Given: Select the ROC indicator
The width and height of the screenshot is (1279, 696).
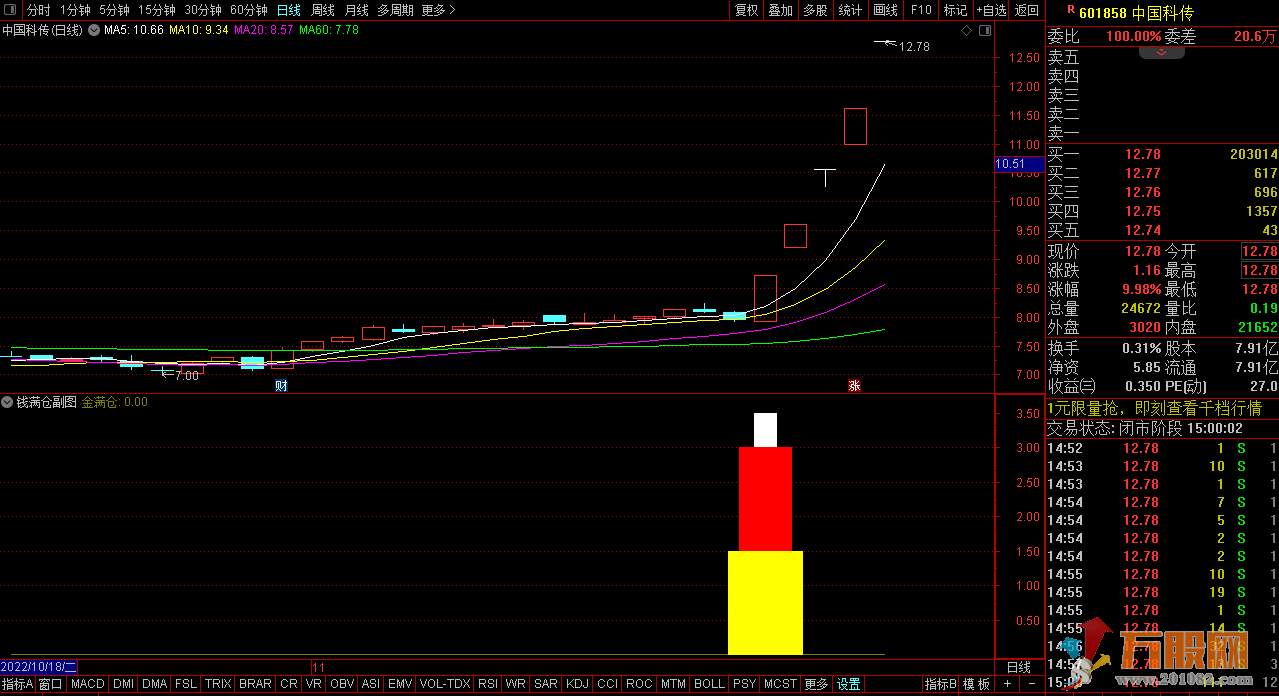Looking at the screenshot, I should tap(640, 684).
